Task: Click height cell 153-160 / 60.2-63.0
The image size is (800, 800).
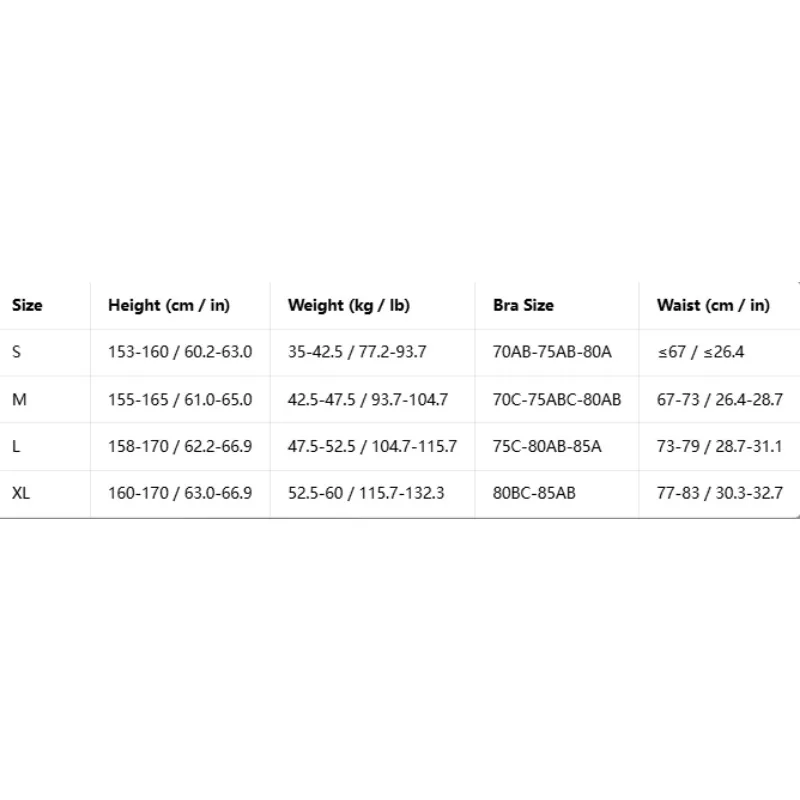Action: [x=180, y=352]
